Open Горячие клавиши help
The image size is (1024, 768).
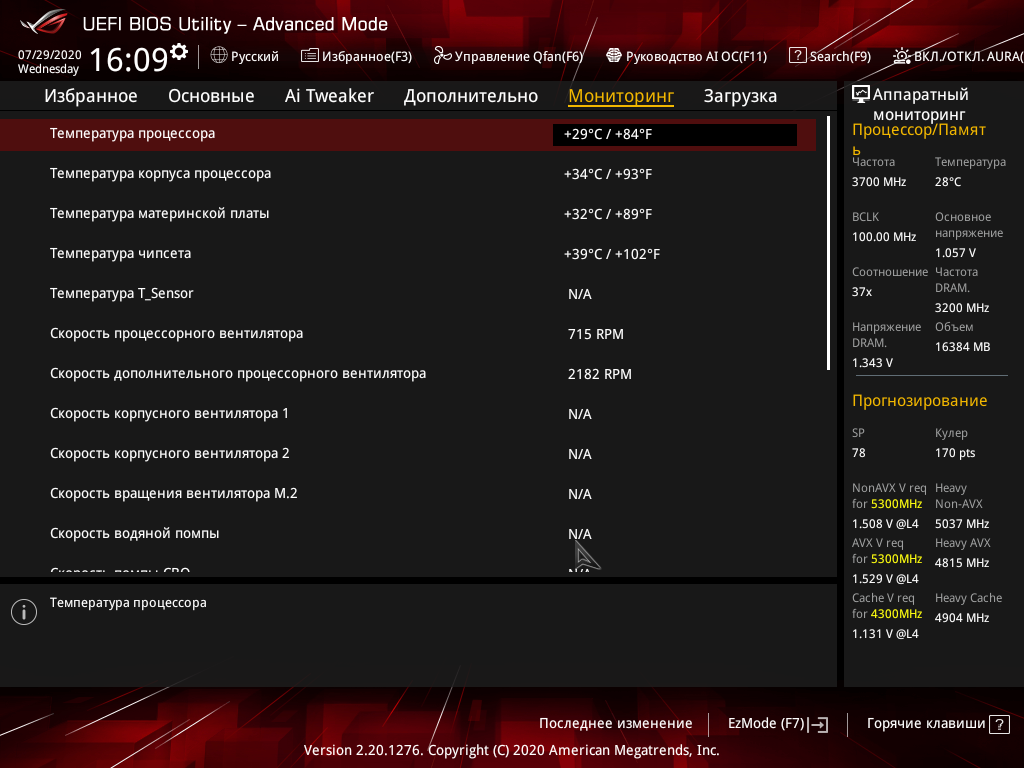(938, 724)
